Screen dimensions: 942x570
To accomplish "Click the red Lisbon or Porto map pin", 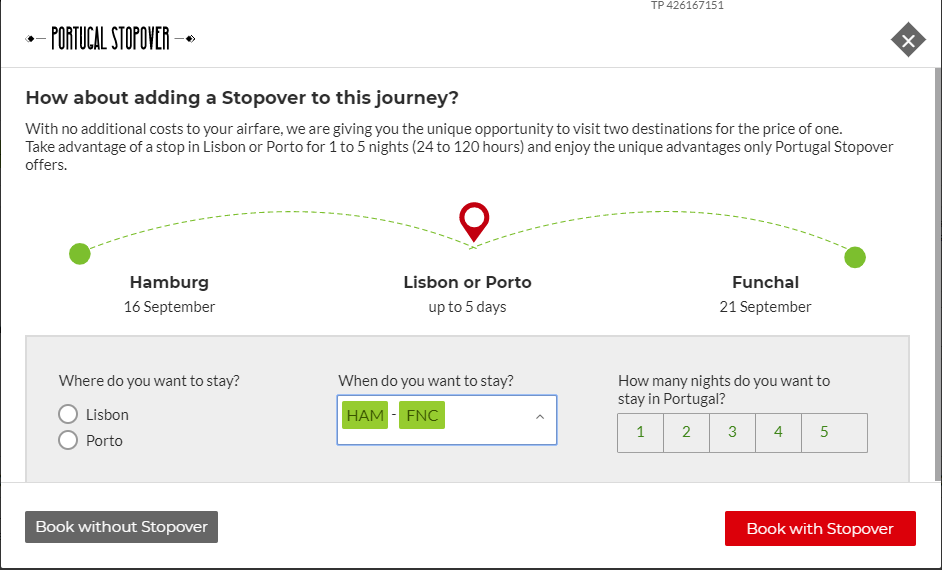I will (x=474, y=222).
